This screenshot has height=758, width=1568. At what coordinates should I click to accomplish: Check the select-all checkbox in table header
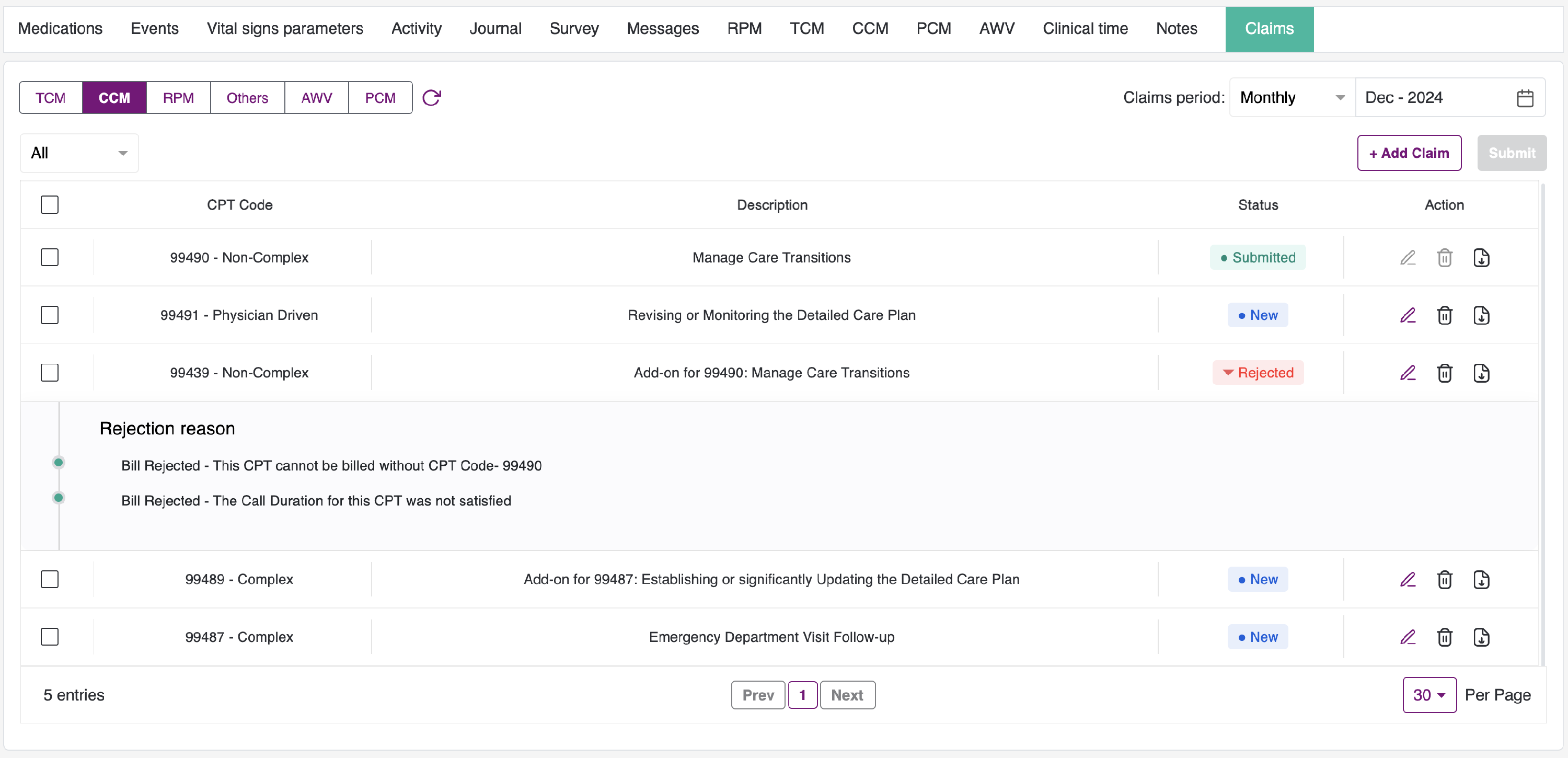(50, 204)
